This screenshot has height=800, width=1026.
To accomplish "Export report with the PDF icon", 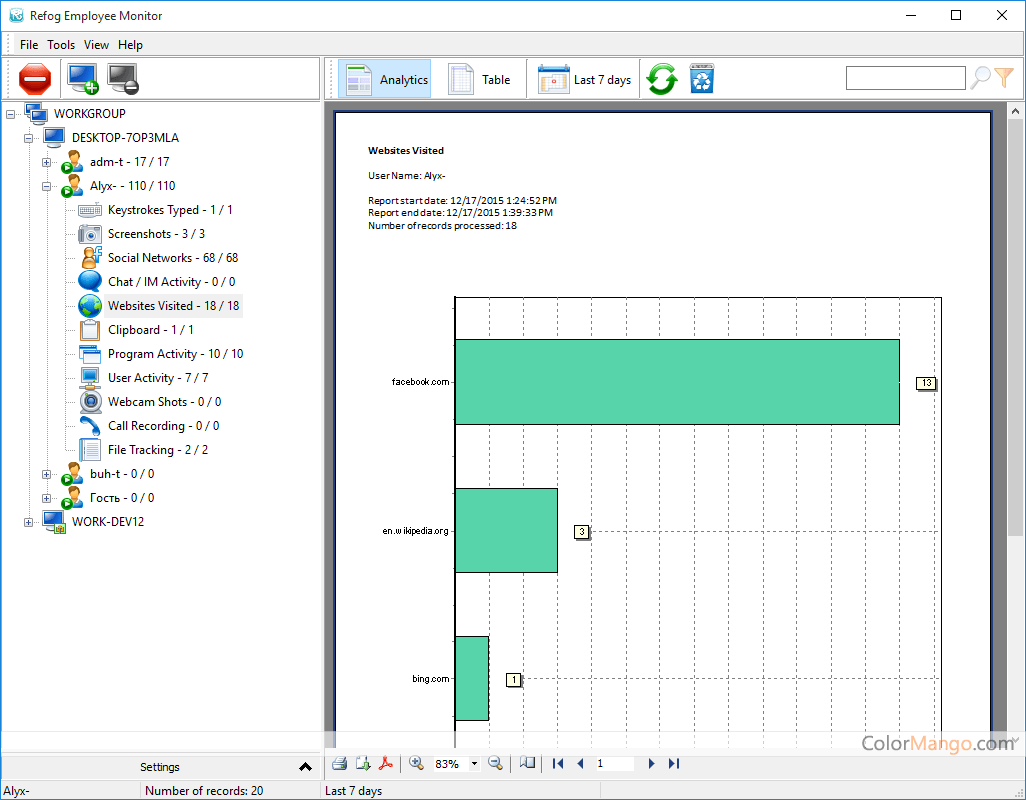I will (x=385, y=764).
